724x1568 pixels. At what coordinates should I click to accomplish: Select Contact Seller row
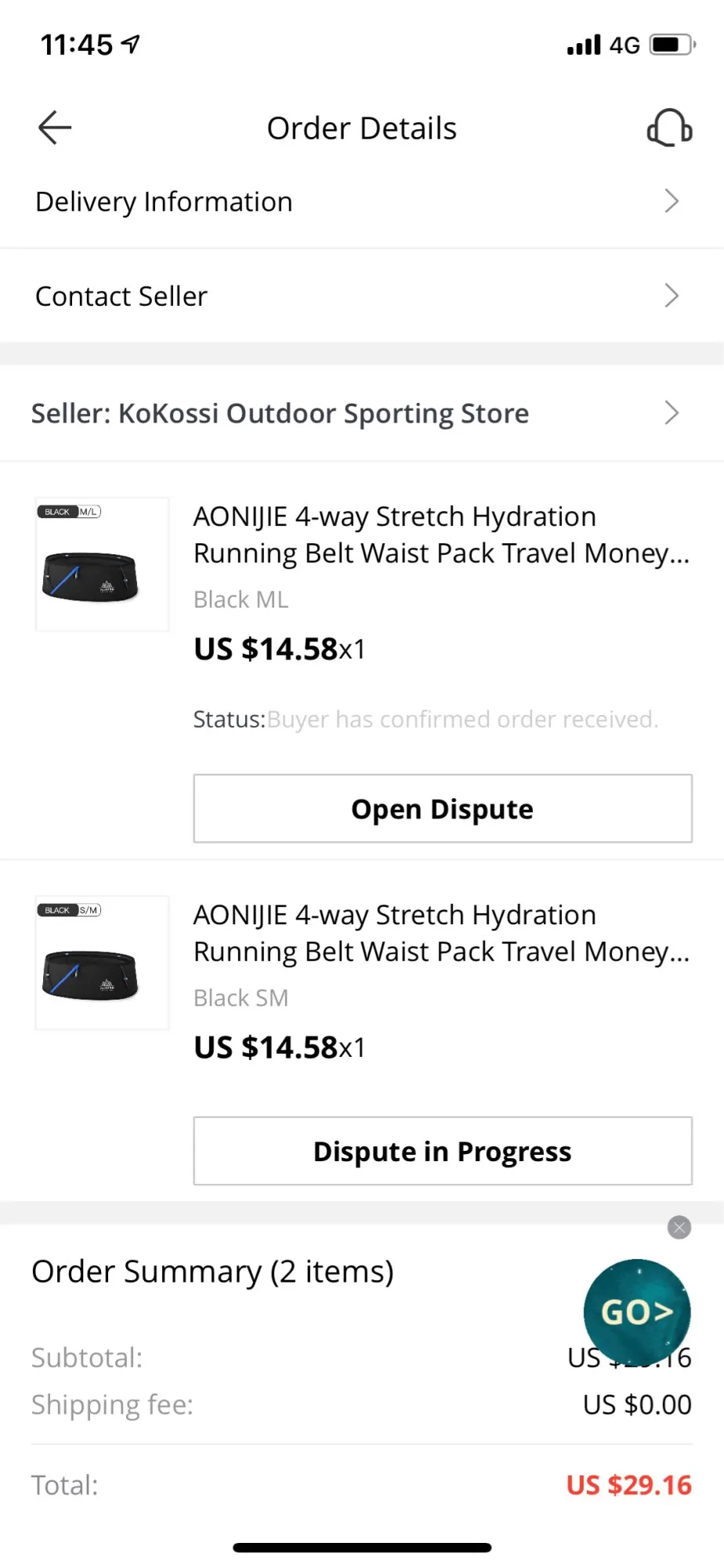tap(121, 296)
